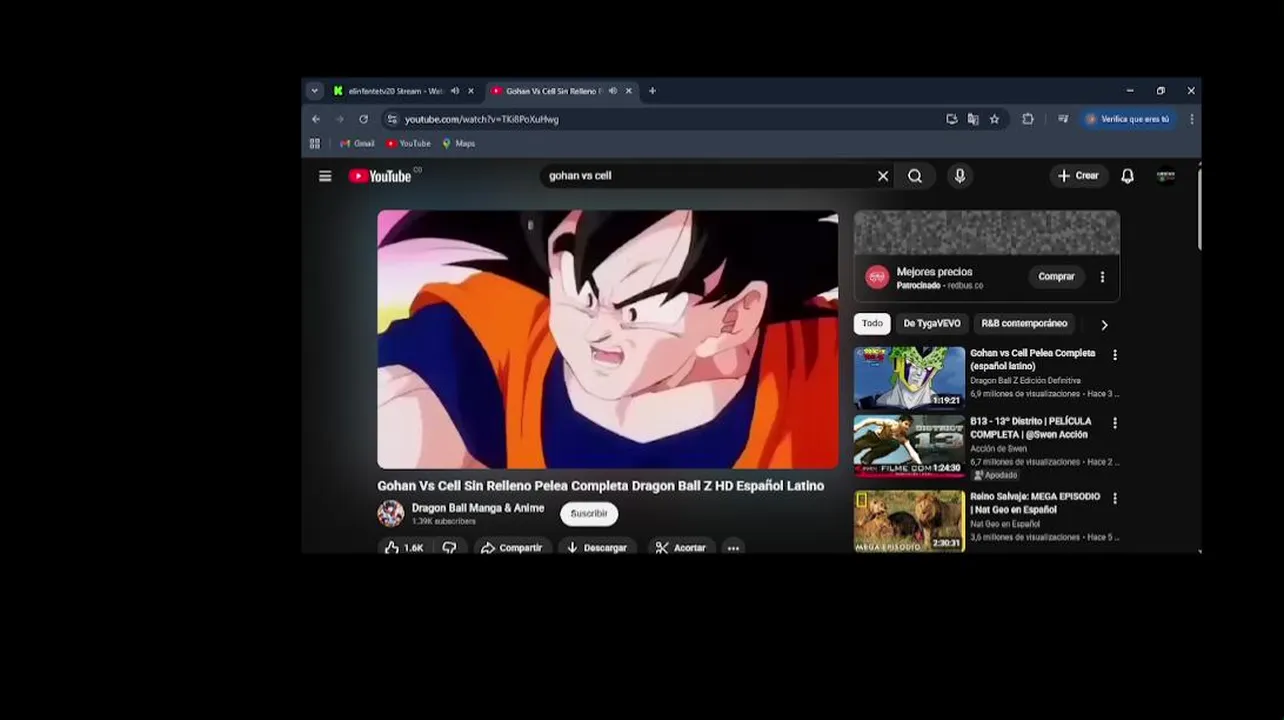Open the Extensions puzzle icon
The height and width of the screenshot is (720, 1284).
click(1027, 119)
